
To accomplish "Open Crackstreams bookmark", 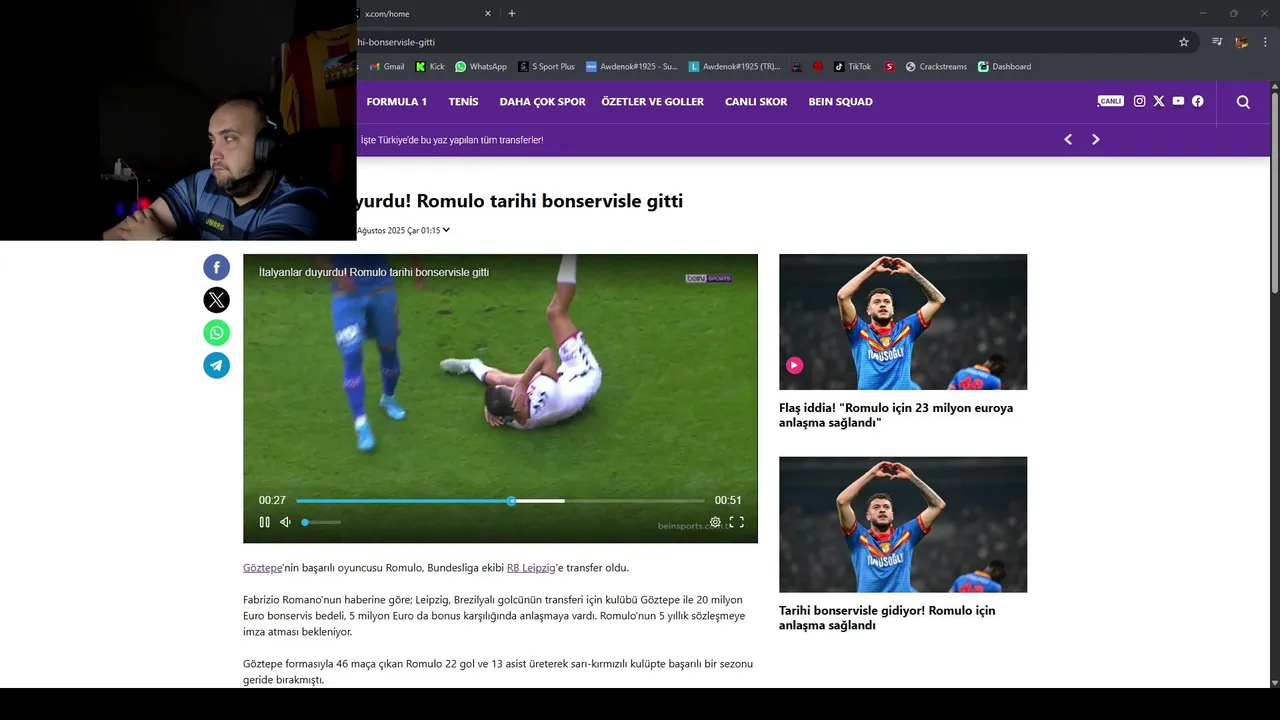I will (936, 66).
